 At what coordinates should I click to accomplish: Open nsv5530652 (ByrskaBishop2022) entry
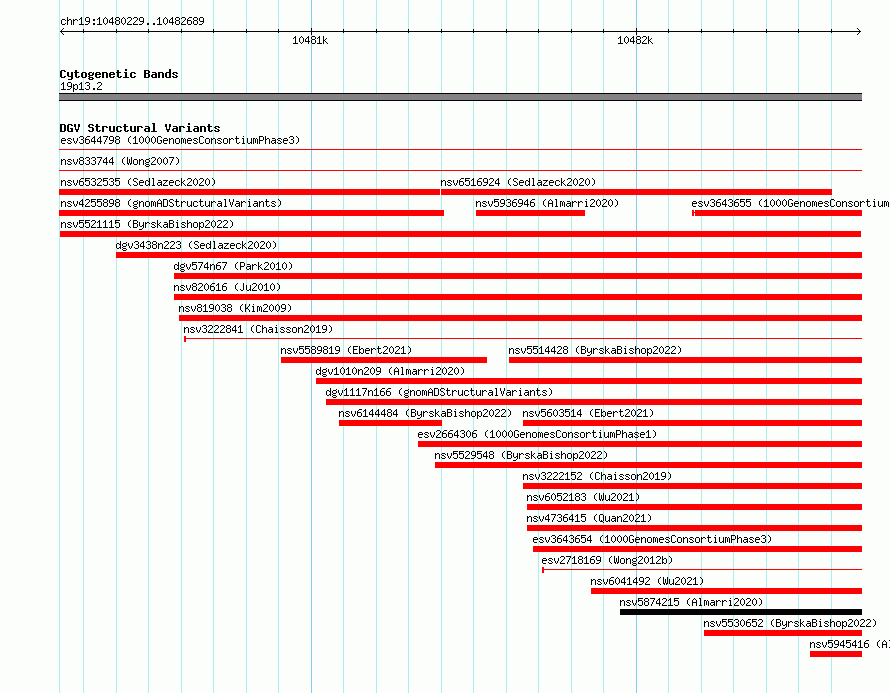tap(790, 623)
